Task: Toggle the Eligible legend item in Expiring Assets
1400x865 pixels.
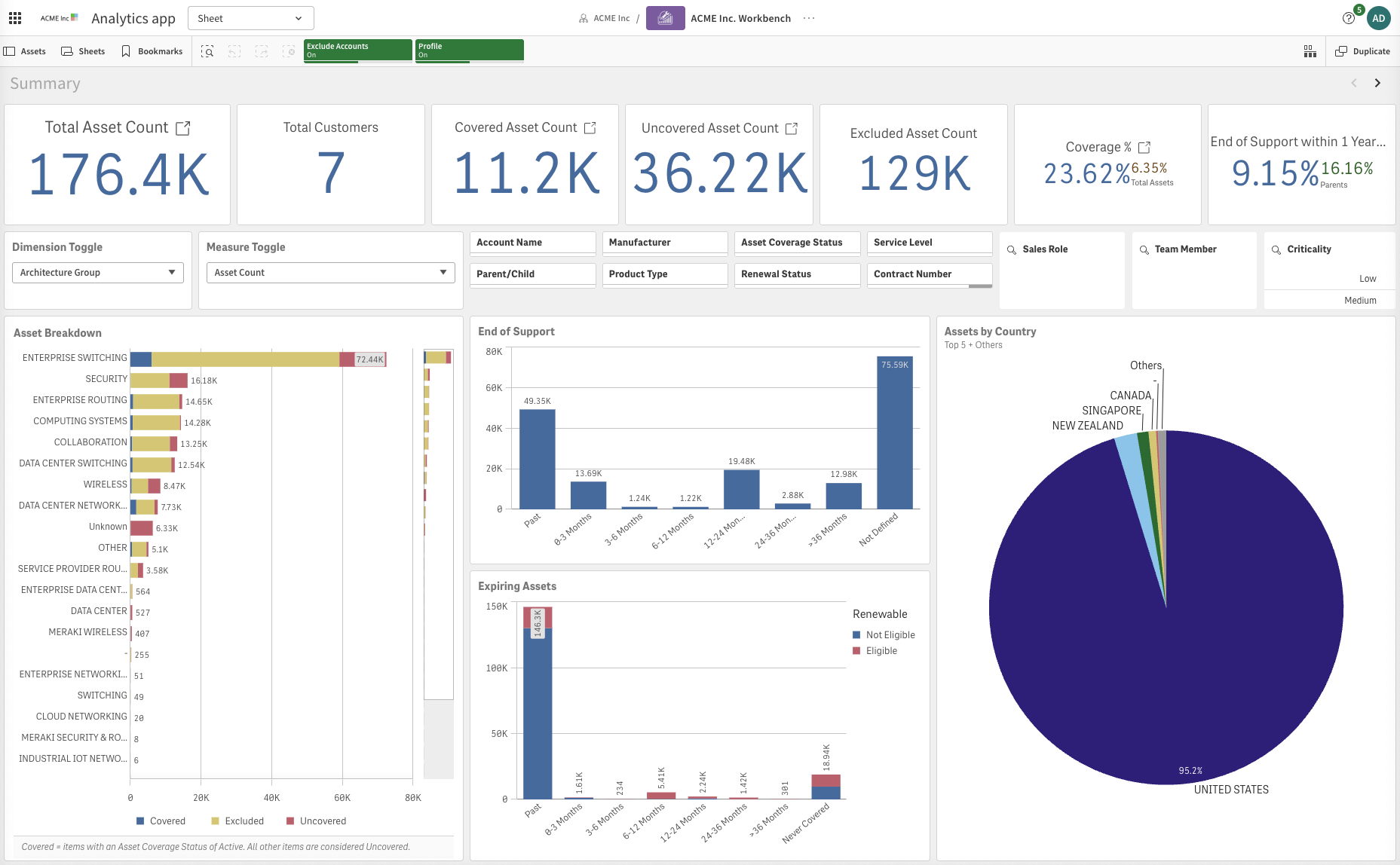Action: tap(881, 651)
